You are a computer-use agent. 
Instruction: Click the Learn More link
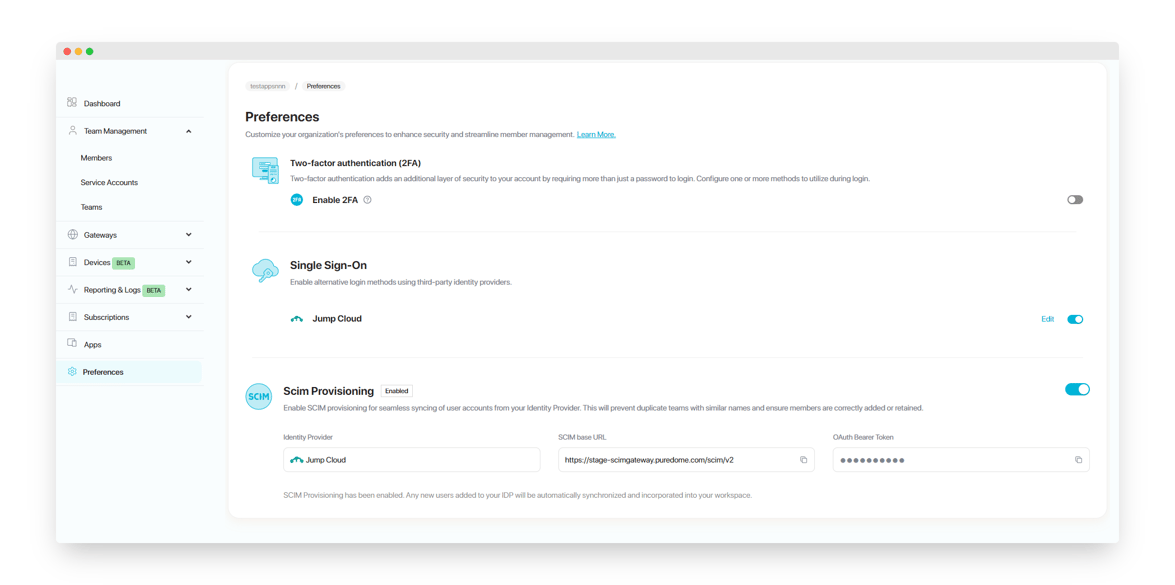[x=597, y=133]
